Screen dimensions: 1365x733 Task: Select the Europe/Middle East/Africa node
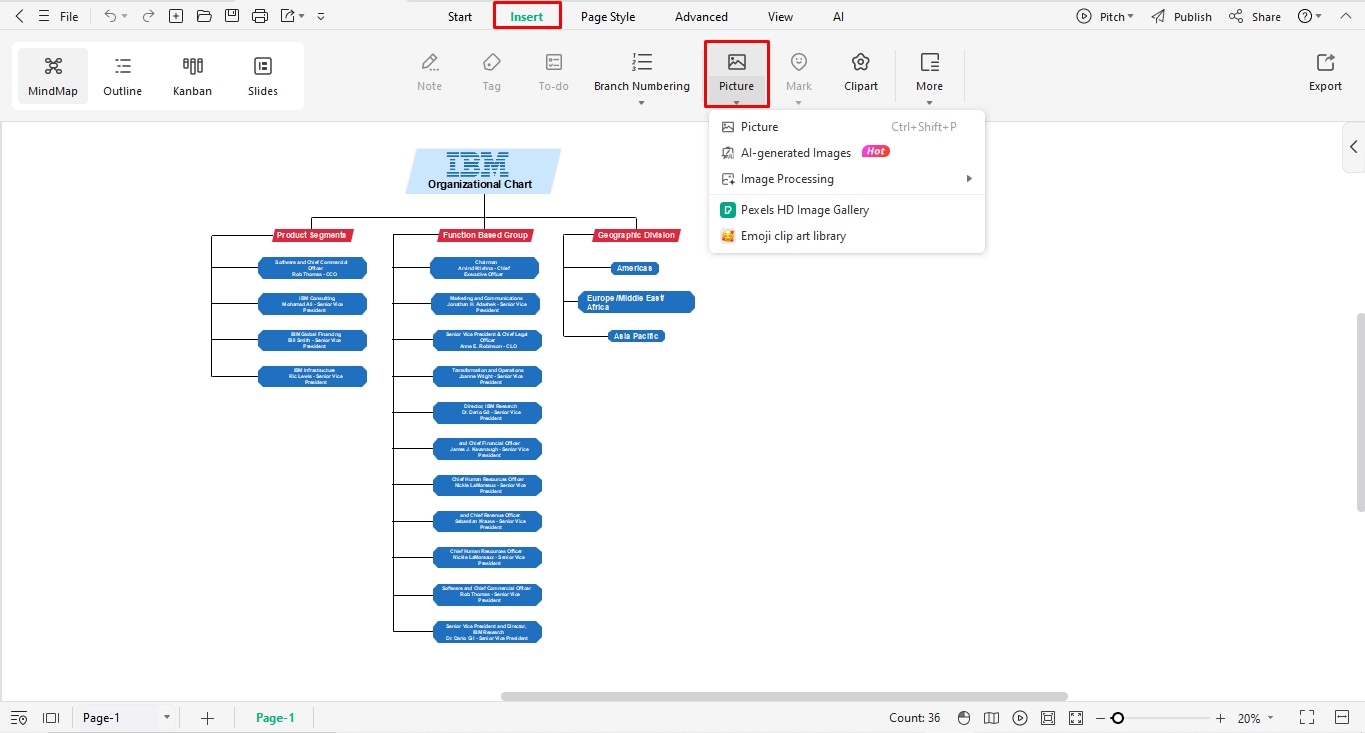point(636,302)
